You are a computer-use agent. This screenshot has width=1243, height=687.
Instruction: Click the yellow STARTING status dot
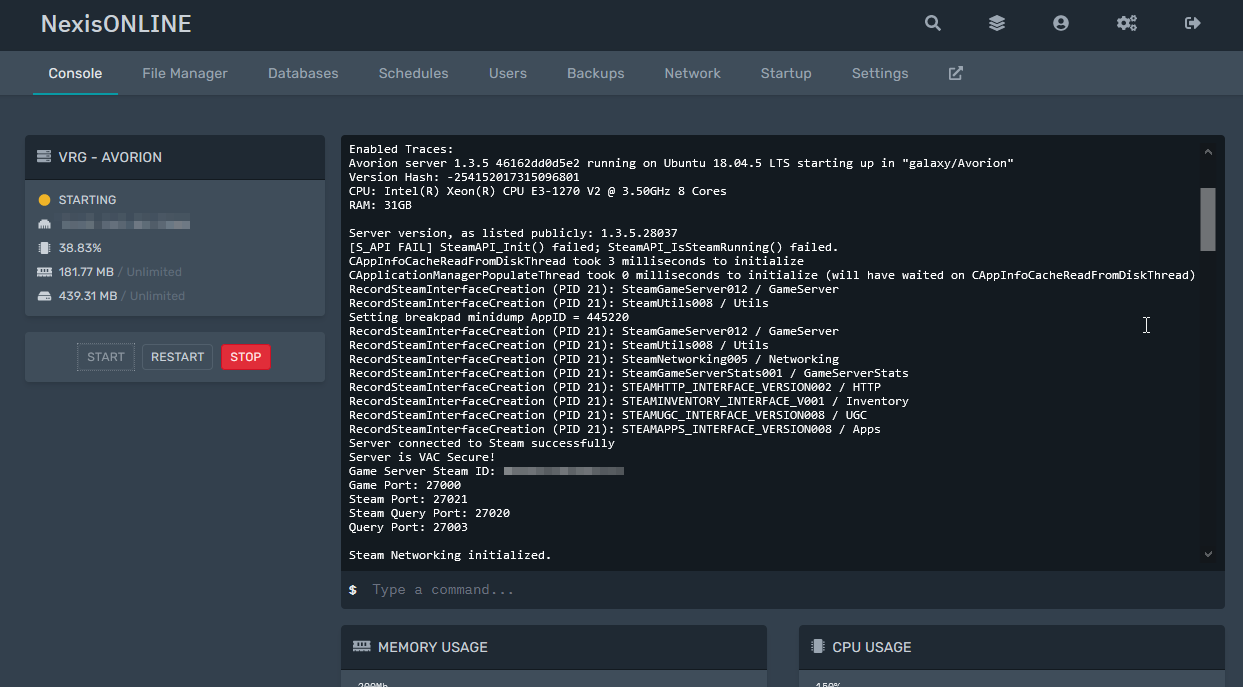point(44,200)
